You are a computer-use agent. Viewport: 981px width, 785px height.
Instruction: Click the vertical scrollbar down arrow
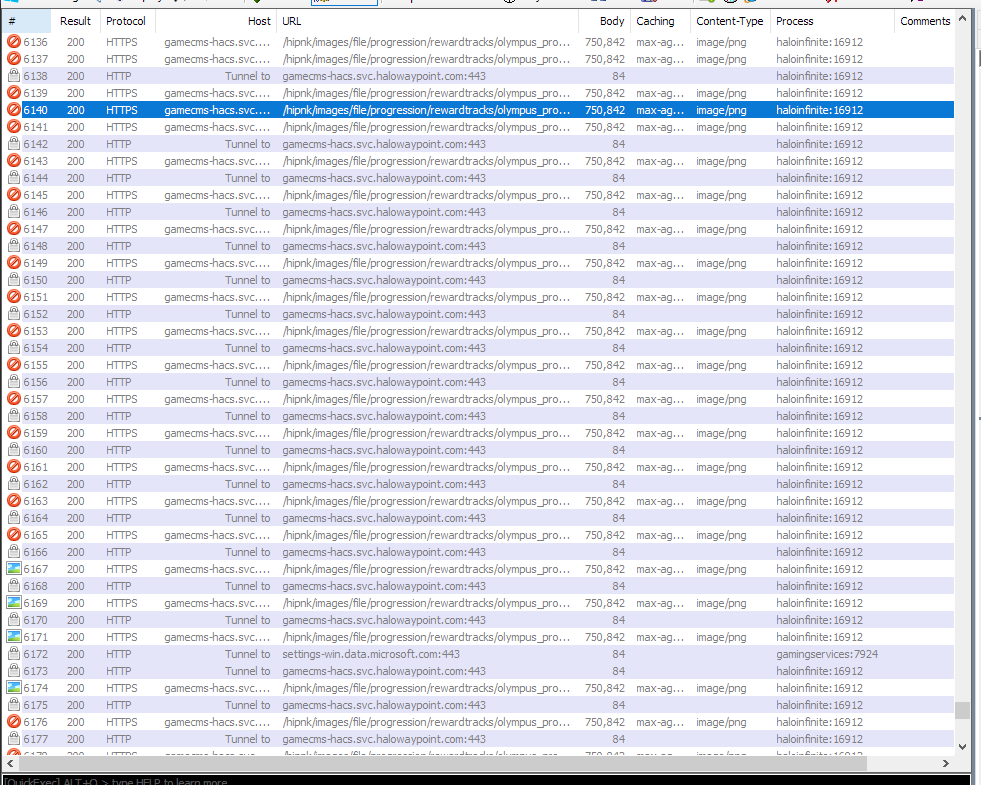pyautogui.click(x=963, y=746)
